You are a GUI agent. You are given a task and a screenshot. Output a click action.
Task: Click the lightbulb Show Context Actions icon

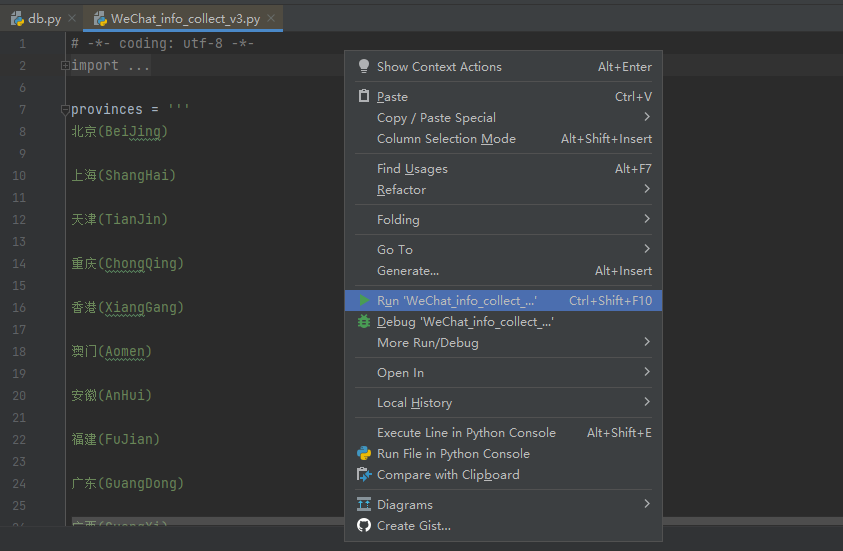364,67
